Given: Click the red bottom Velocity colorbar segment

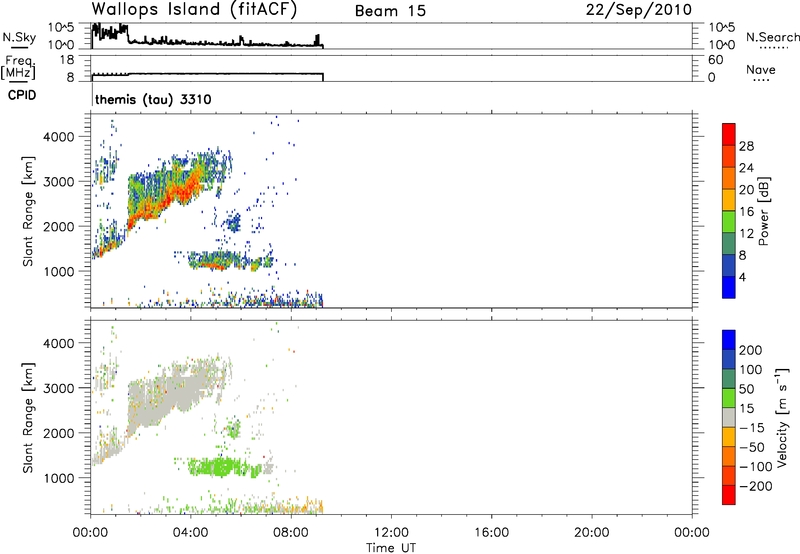Looking at the screenshot, I should 729,495.
